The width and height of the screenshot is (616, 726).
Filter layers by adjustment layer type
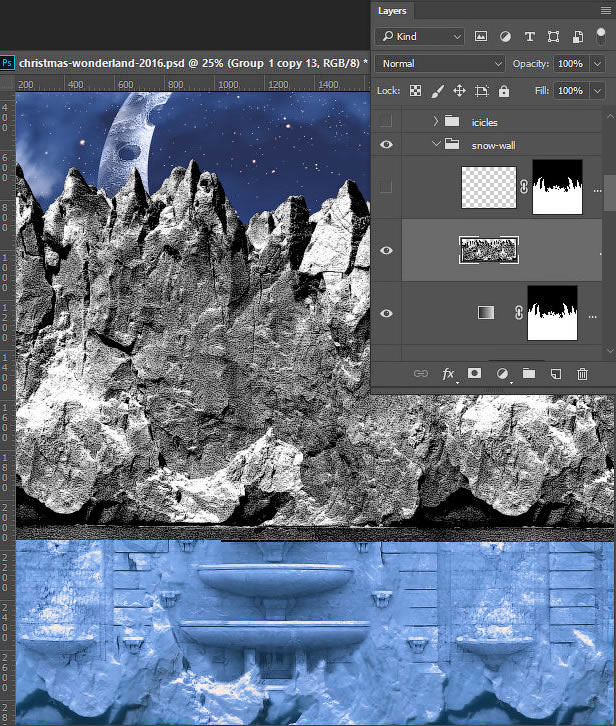(505, 36)
